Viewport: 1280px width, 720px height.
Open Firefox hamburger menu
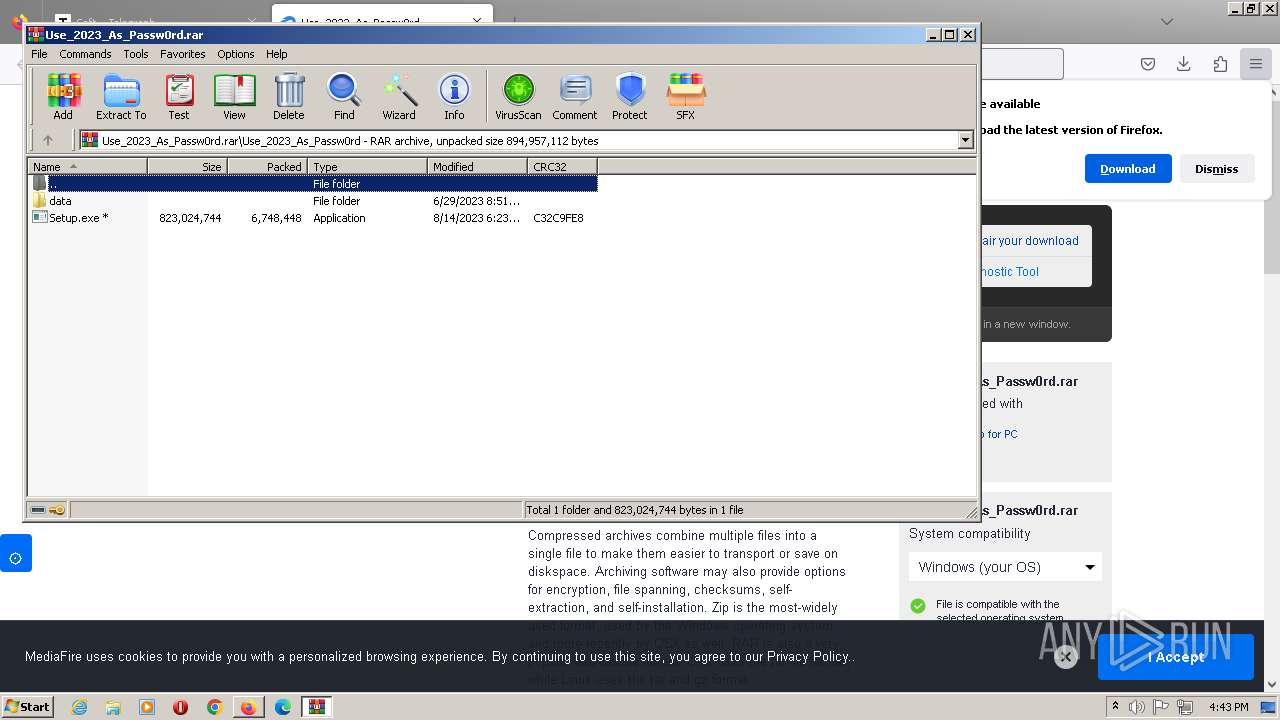(1255, 64)
